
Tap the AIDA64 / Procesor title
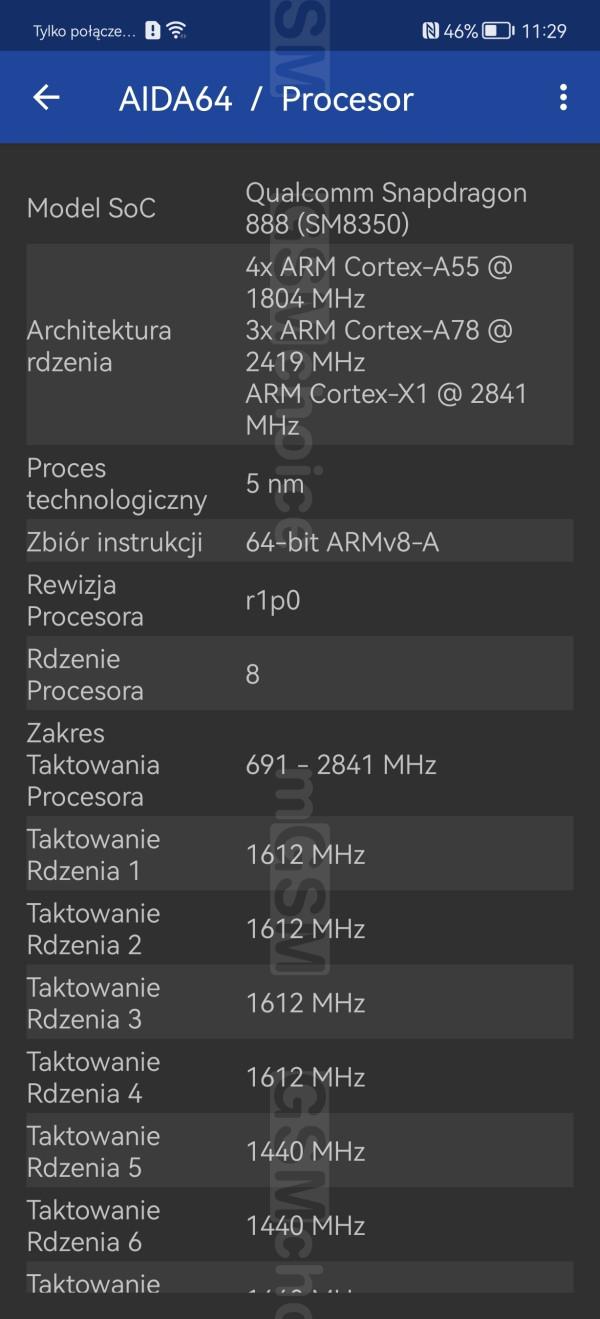click(x=266, y=99)
